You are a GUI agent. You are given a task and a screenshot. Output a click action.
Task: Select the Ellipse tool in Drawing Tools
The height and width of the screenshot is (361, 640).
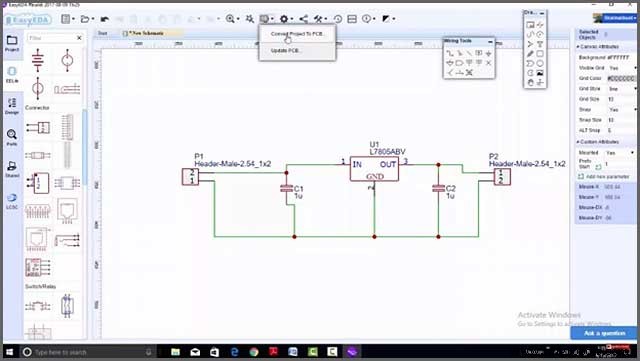click(x=540, y=63)
